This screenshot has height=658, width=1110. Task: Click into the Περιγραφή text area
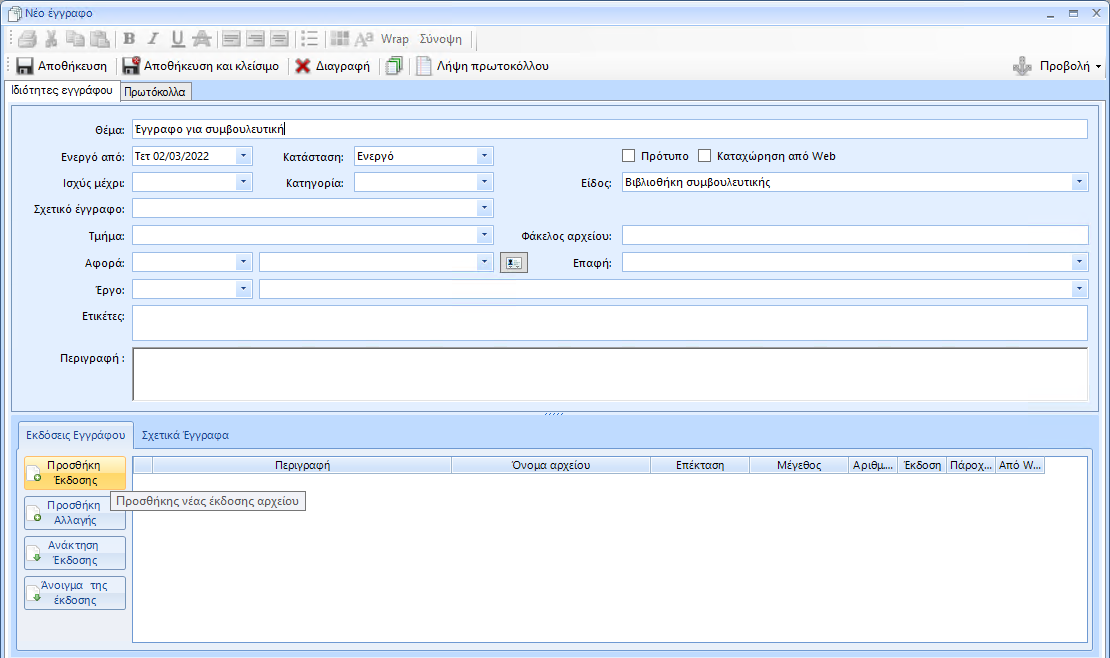[x=610, y=374]
